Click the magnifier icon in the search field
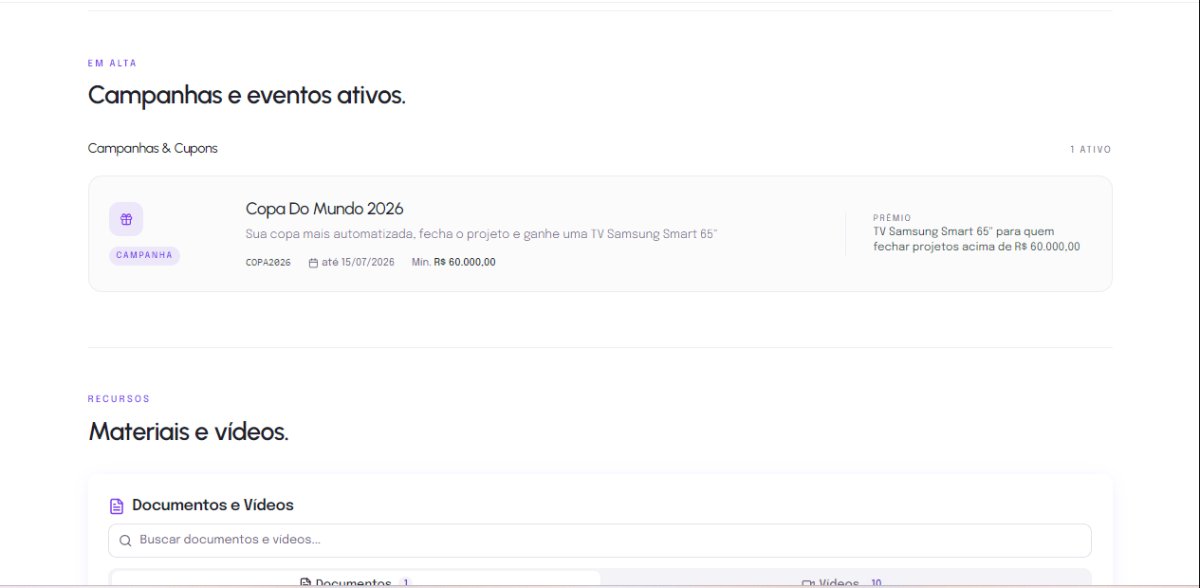The image size is (1200, 588). (125, 540)
